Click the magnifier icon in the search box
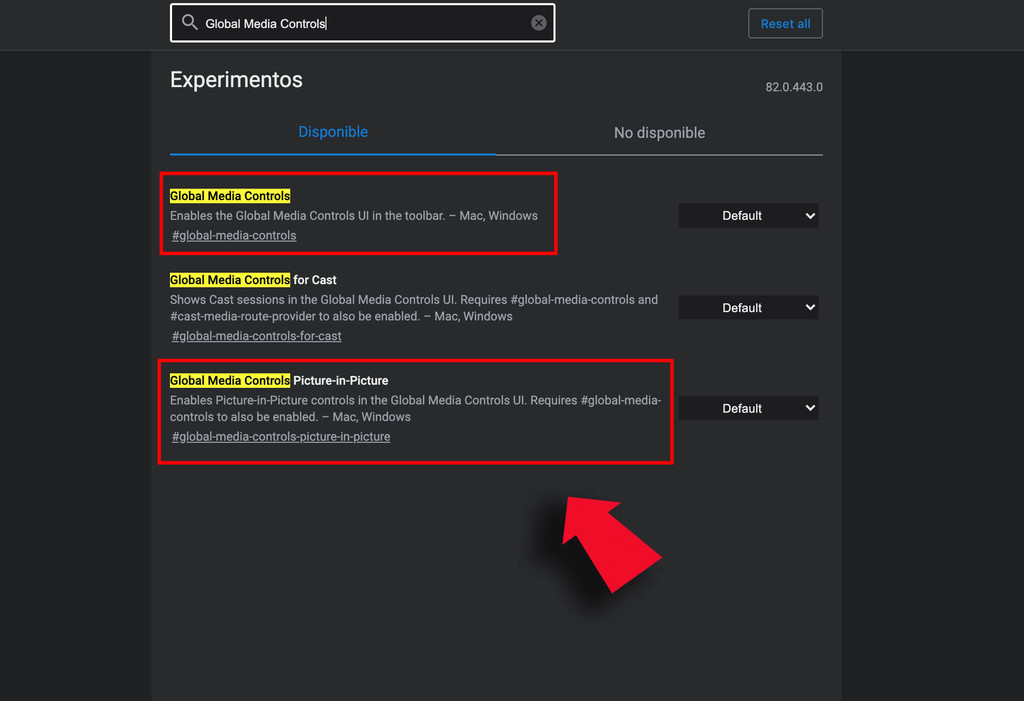The width and height of the screenshot is (1024, 701). click(x=190, y=22)
